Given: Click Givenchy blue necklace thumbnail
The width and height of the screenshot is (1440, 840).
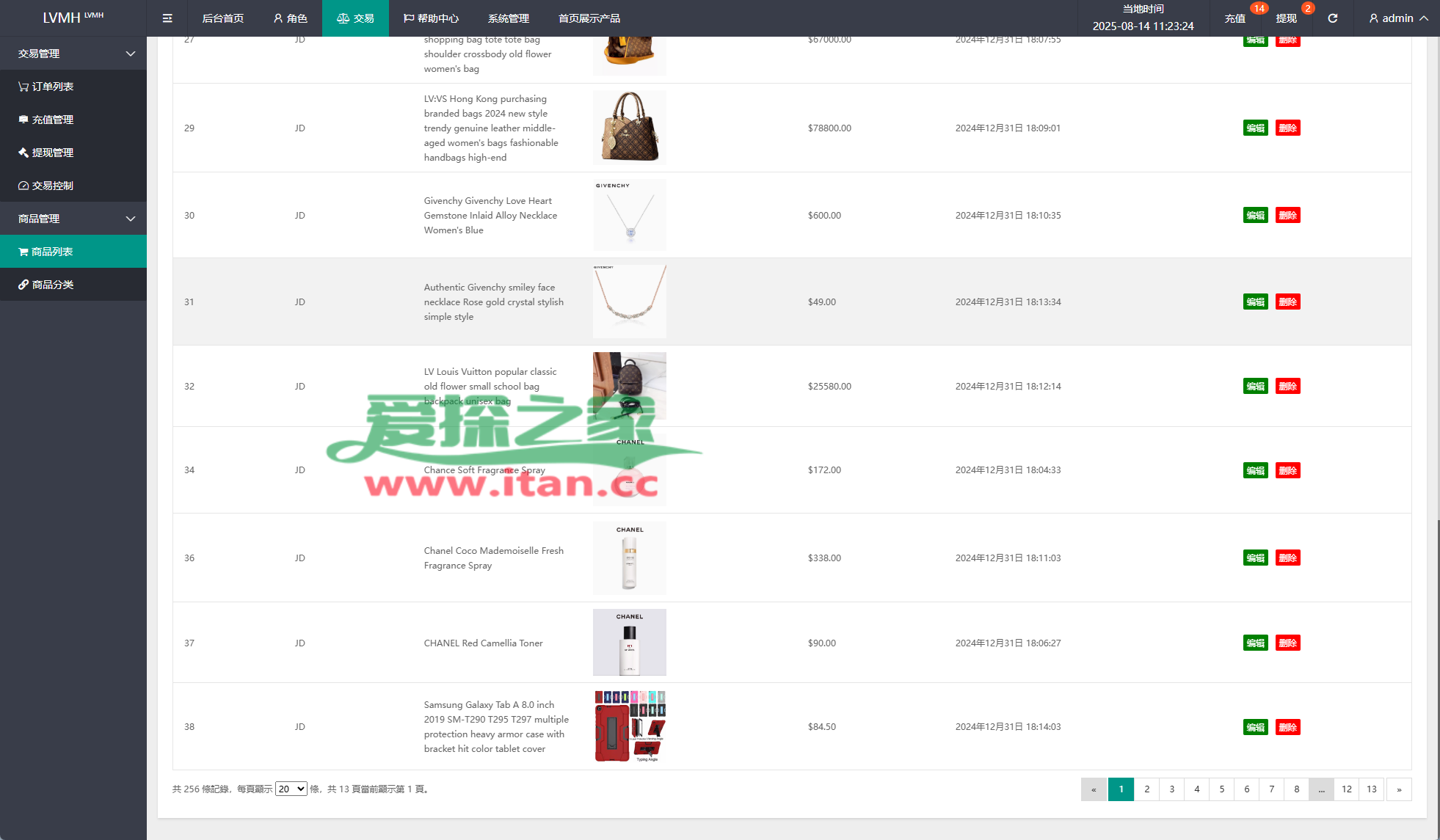Looking at the screenshot, I should (630, 215).
